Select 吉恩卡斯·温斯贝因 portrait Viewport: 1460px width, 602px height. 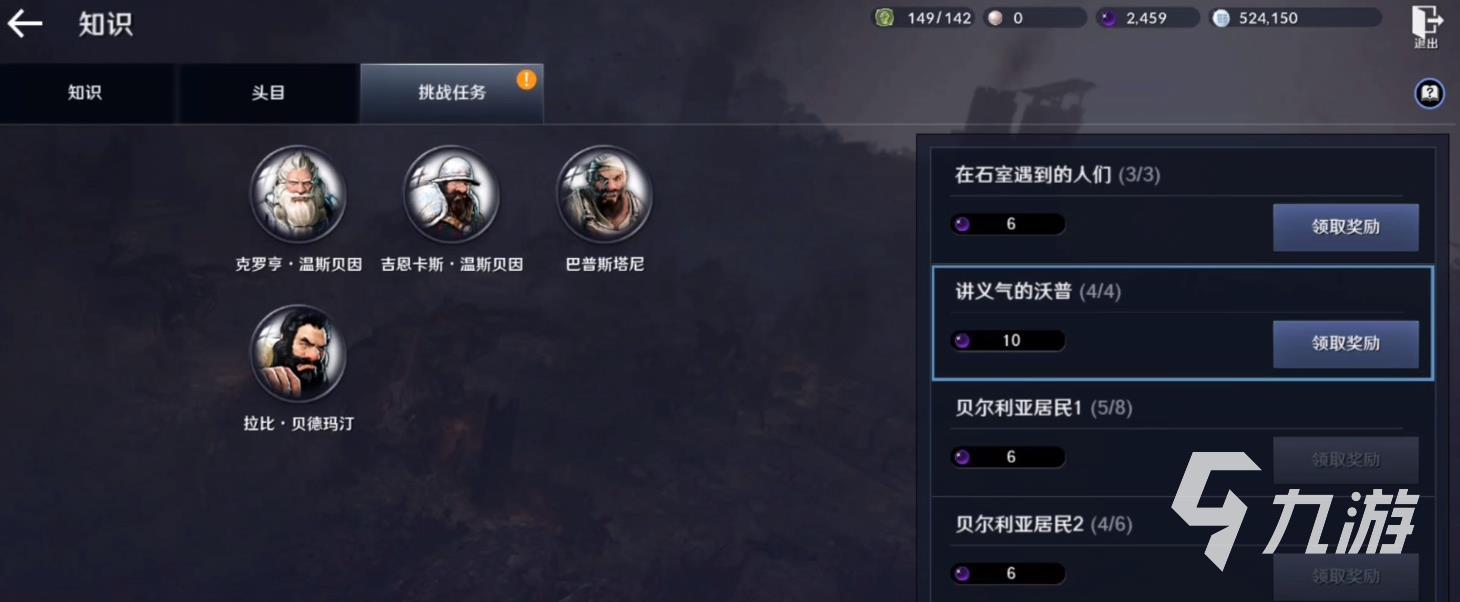[451, 194]
